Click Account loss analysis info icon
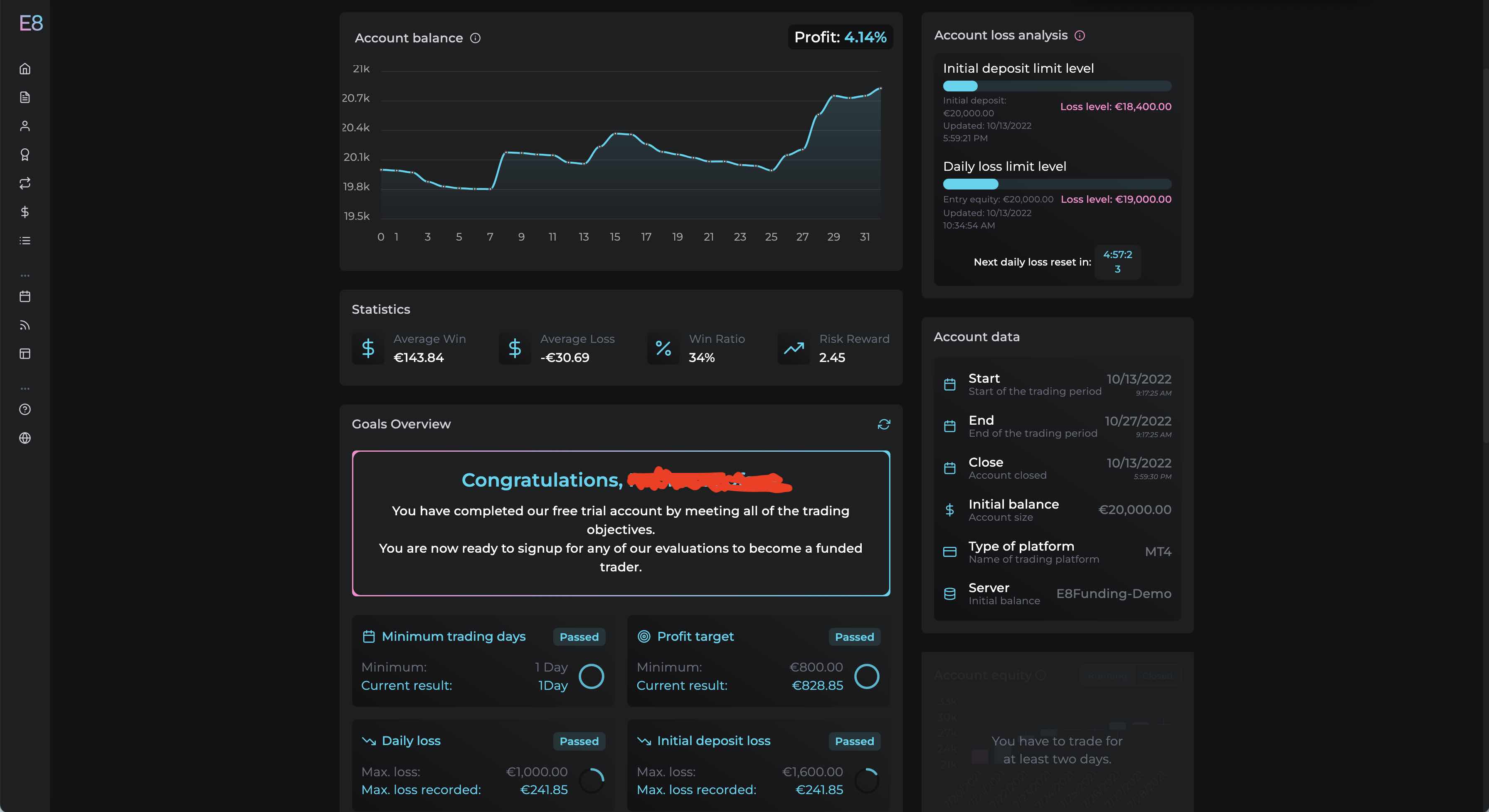The image size is (1489, 812). pos(1079,36)
